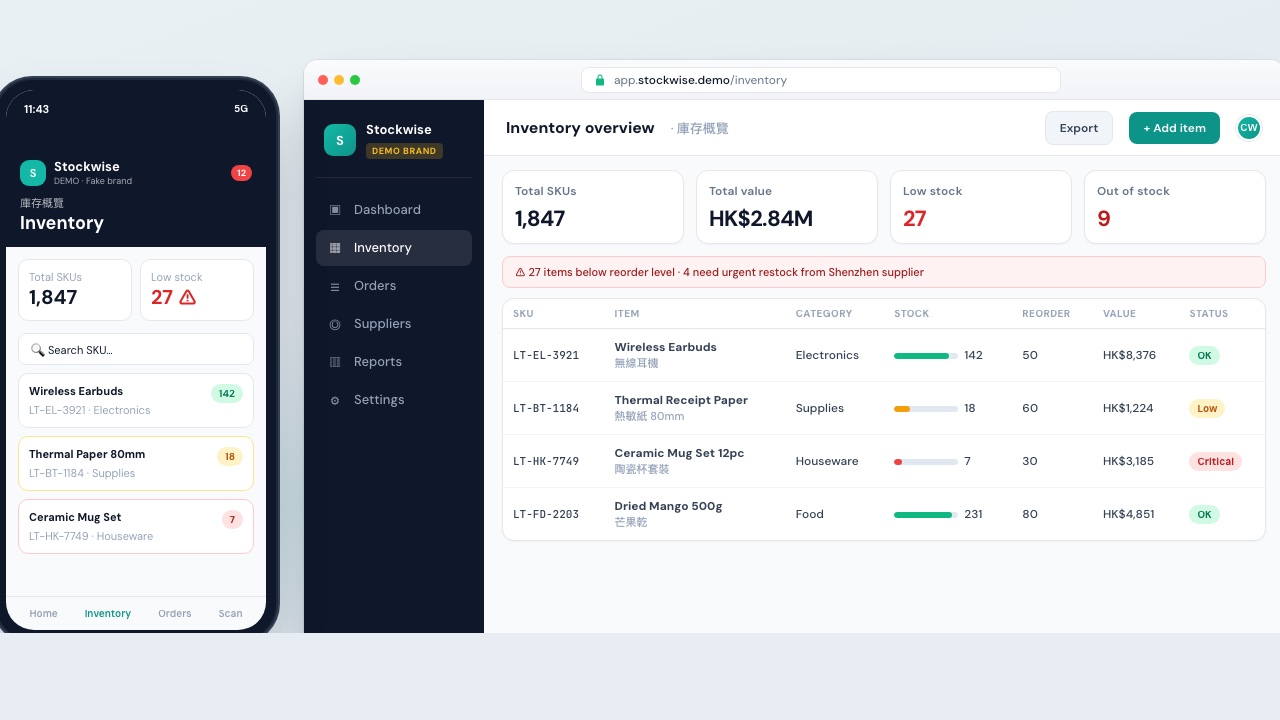Click the Settings gear icon in sidebar
Screen dimensions: 1280x720
point(335,400)
